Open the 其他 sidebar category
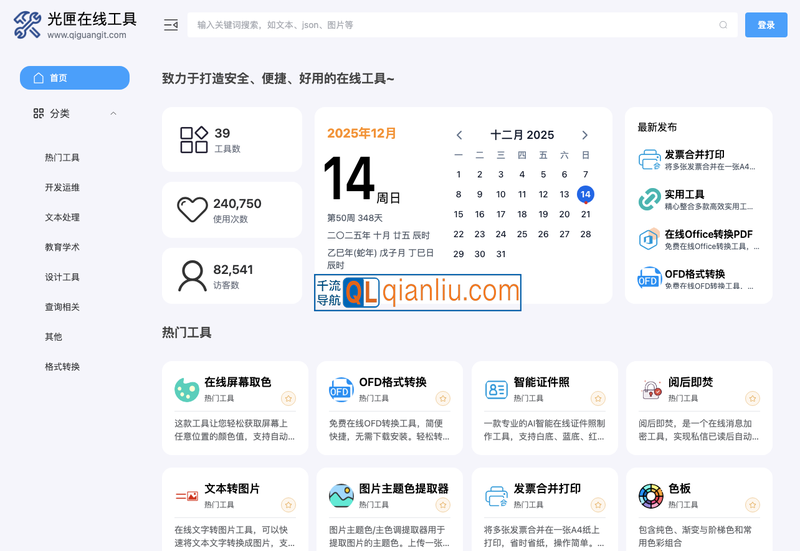The width and height of the screenshot is (800, 551). (54, 337)
